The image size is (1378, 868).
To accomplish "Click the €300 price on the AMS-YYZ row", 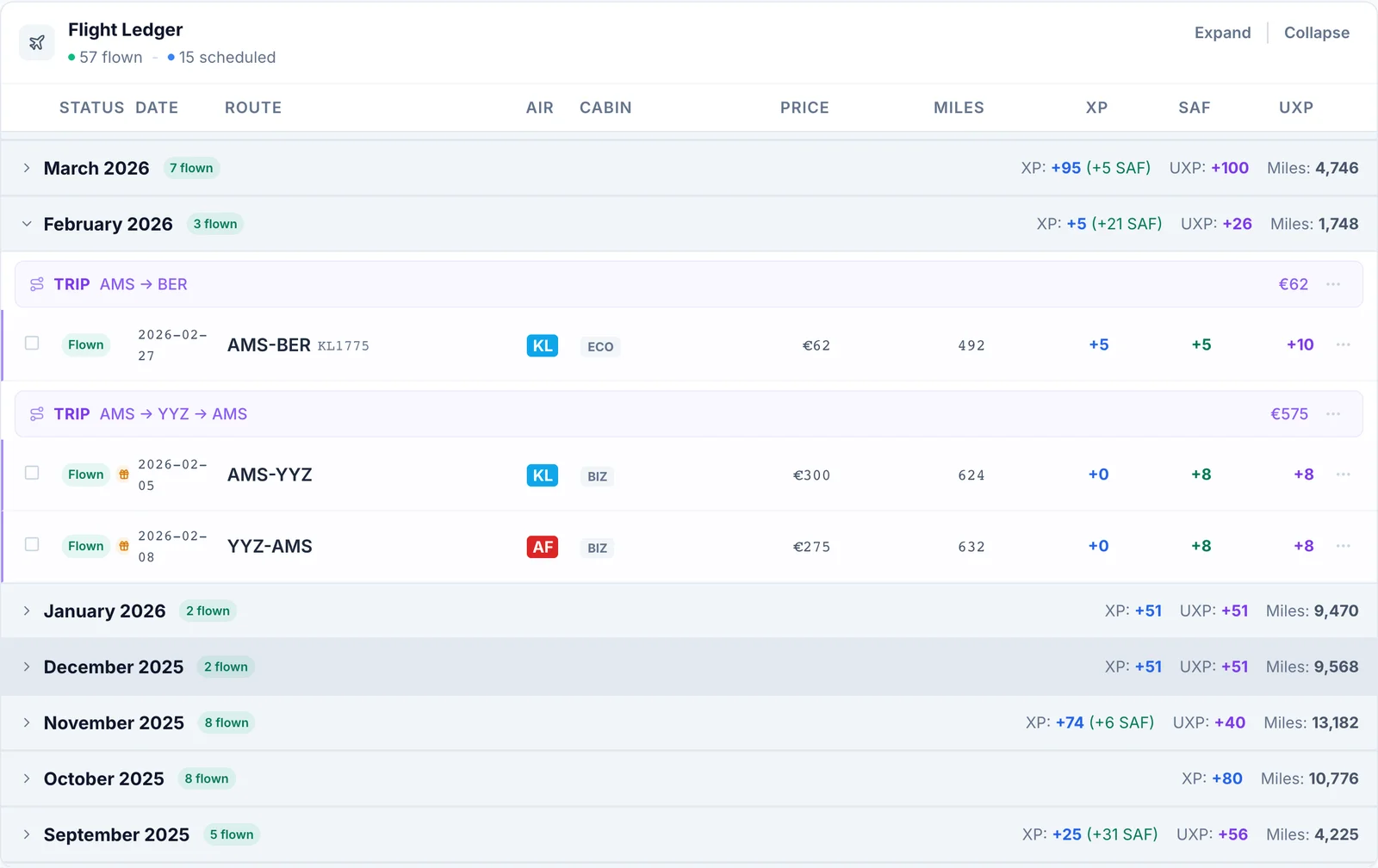I will click(811, 475).
